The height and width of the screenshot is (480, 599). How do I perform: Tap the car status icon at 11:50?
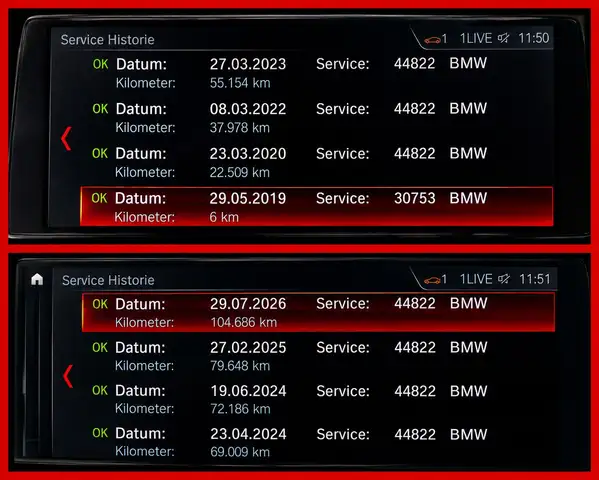[x=432, y=40]
